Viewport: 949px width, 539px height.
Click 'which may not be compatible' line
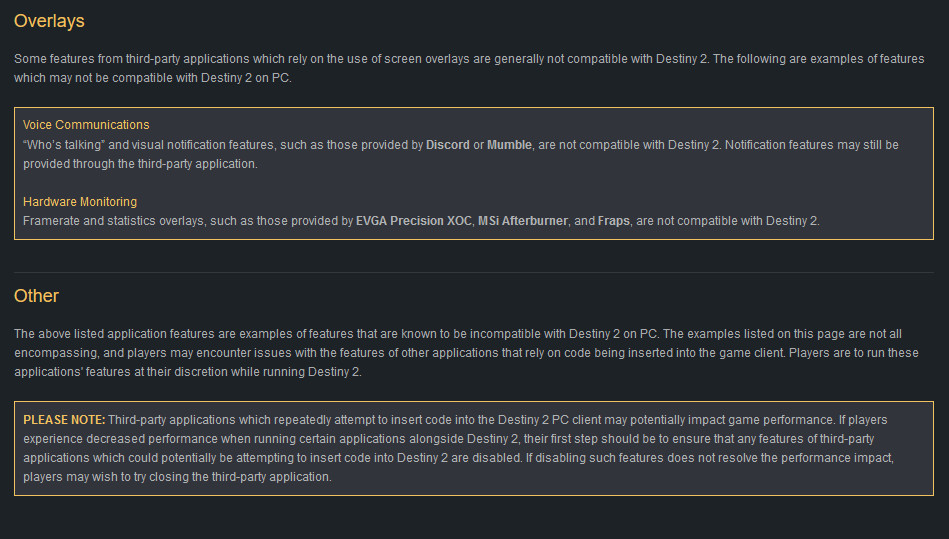153,78
